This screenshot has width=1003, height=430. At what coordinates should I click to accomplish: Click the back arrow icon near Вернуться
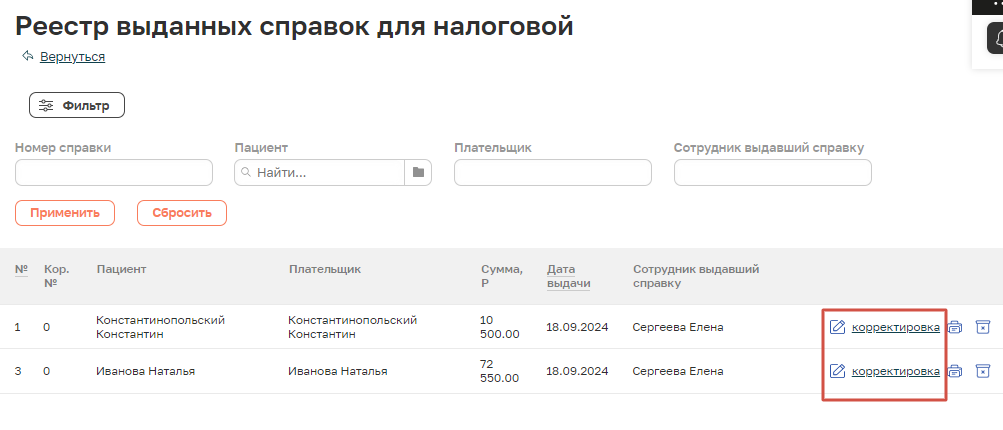(27, 56)
